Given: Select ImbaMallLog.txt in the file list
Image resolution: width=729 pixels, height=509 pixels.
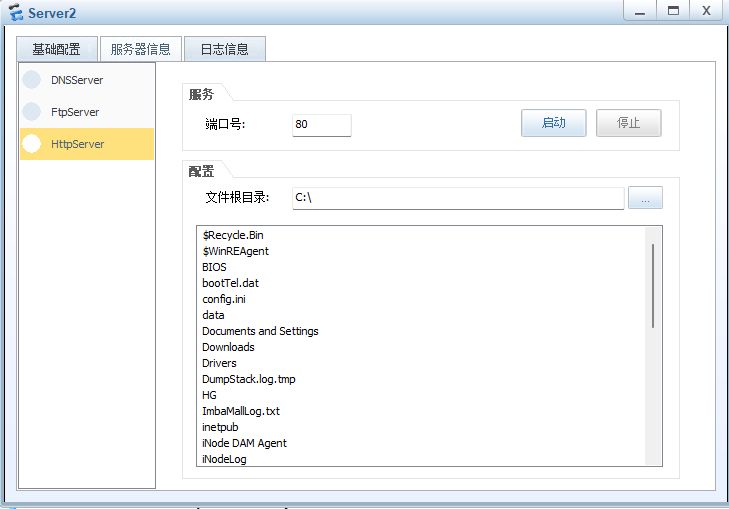Looking at the screenshot, I should tap(241, 411).
